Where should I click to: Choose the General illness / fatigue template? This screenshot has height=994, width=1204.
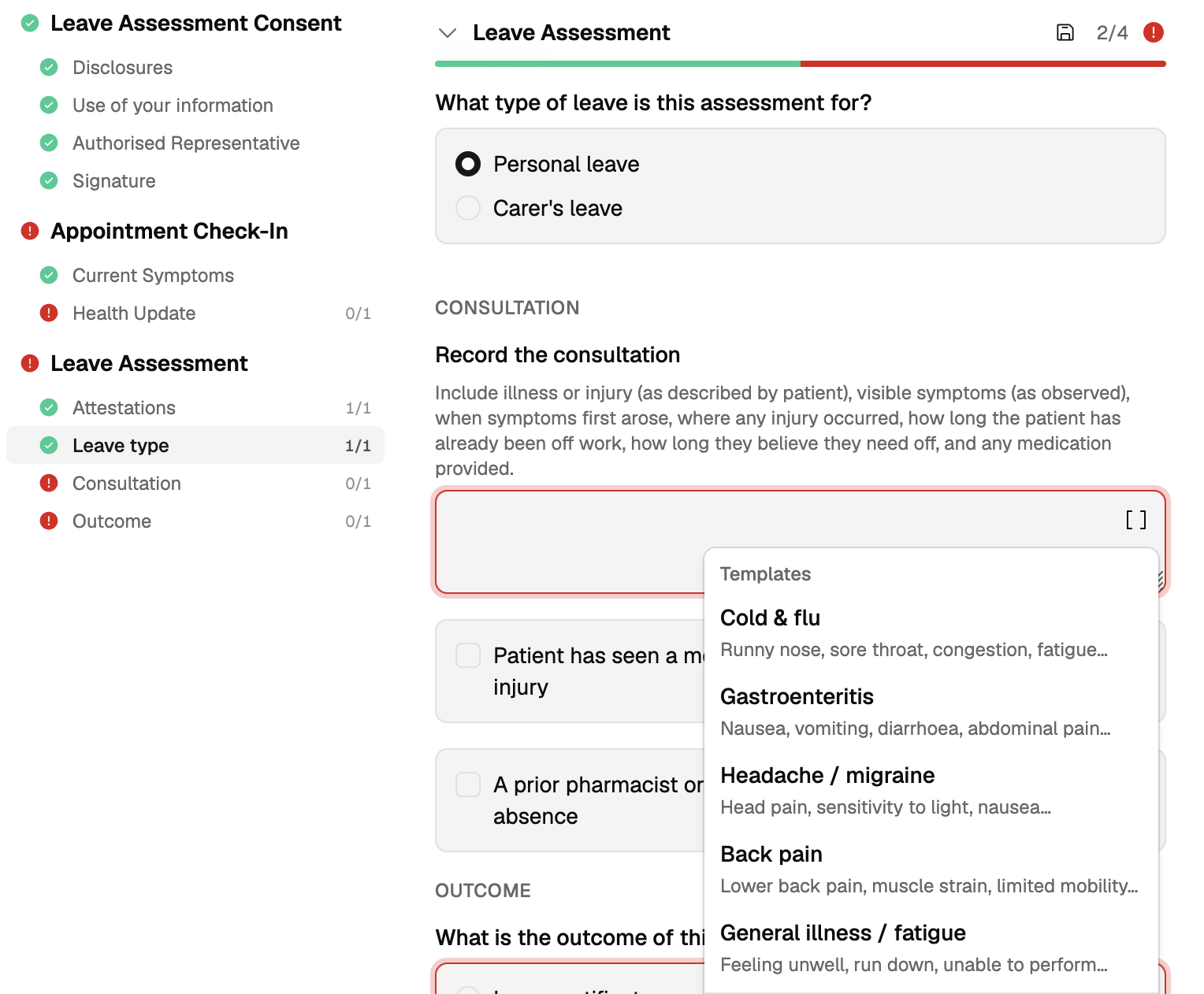point(931,948)
